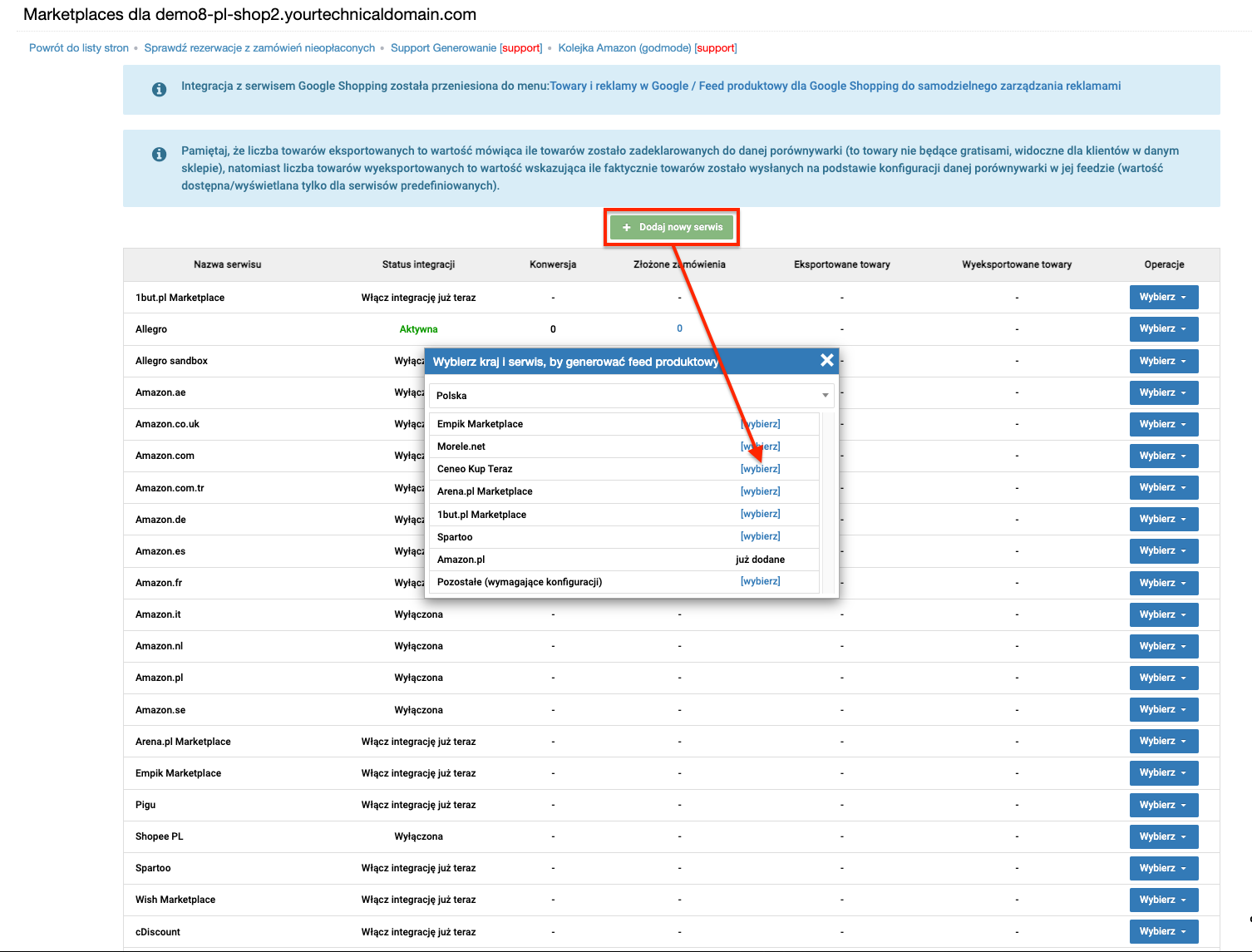Open Wybierz dropdown for Amazon.pl row
1252x952 pixels.
pos(1163,678)
